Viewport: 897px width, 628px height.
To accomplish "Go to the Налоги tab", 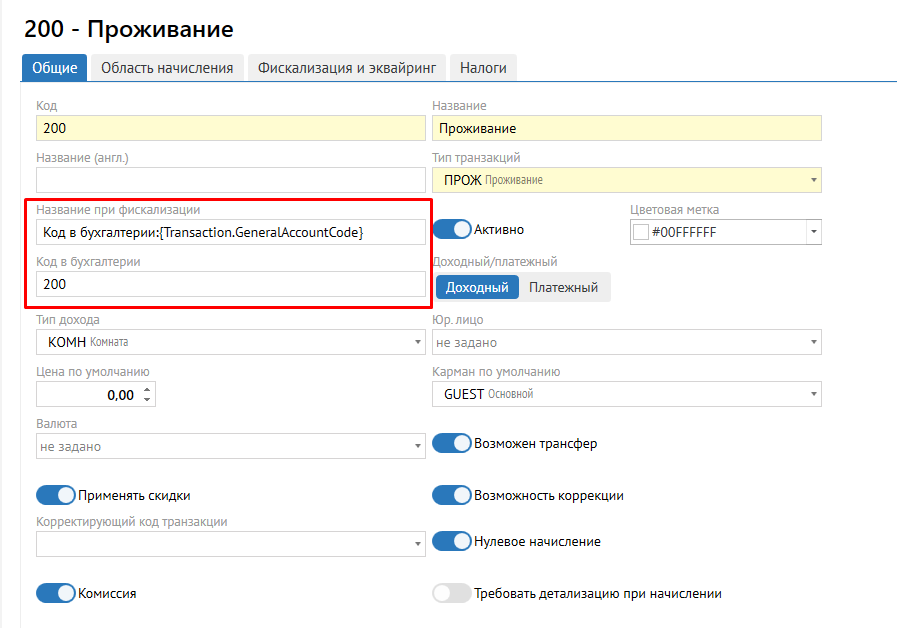I will (x=483, y=68).
